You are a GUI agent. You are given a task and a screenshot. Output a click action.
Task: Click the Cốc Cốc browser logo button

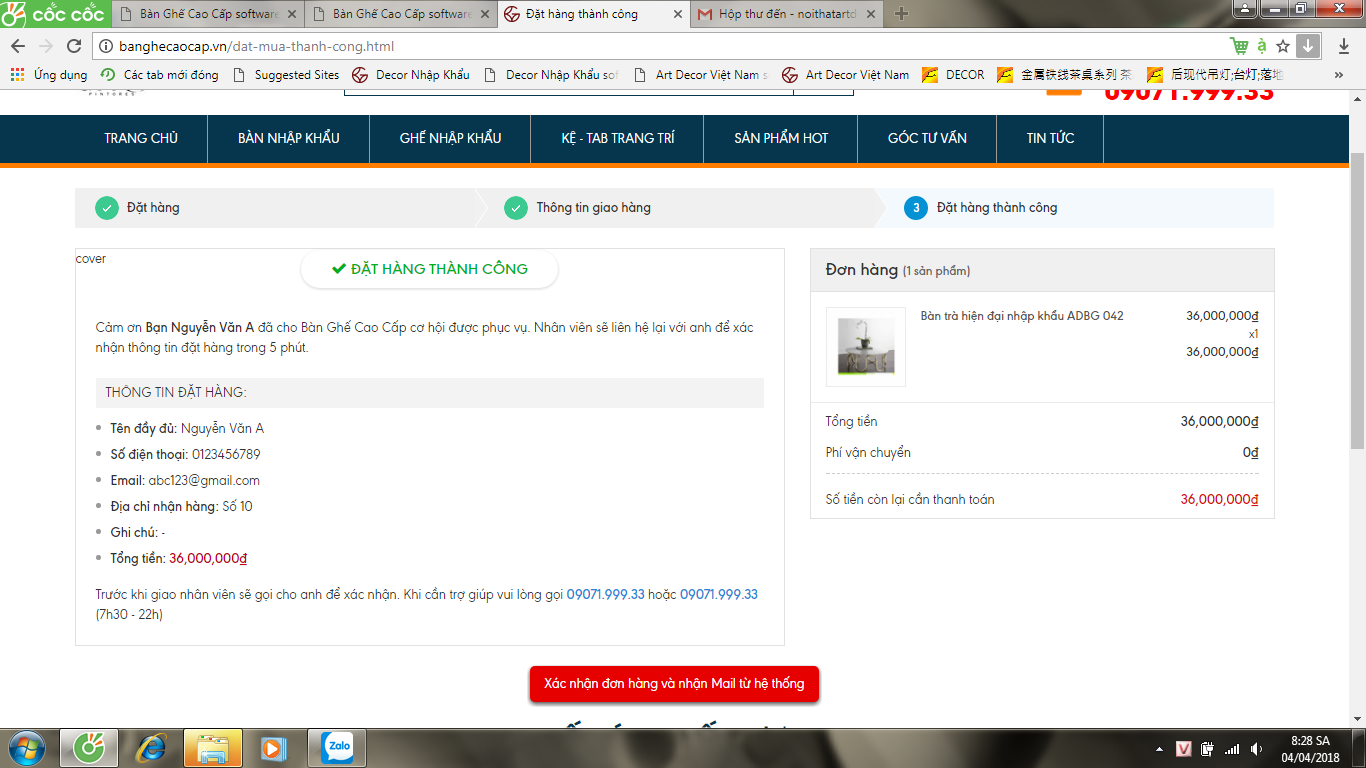click(x=54, y=13)
